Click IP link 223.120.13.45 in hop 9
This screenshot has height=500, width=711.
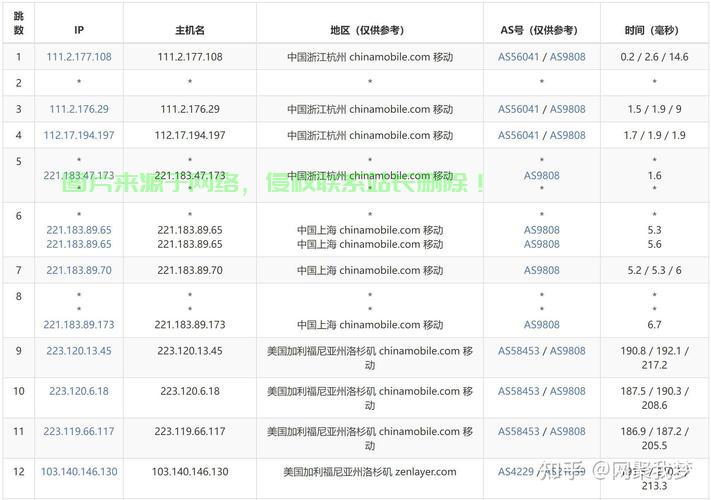tap(79, 351)
